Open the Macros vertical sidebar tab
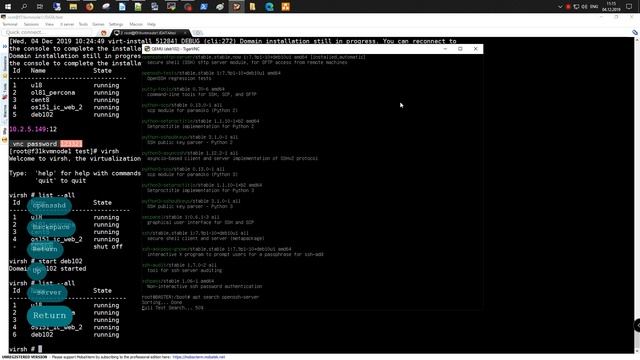Viewport: 640px width, 360px height. point(4,111)
